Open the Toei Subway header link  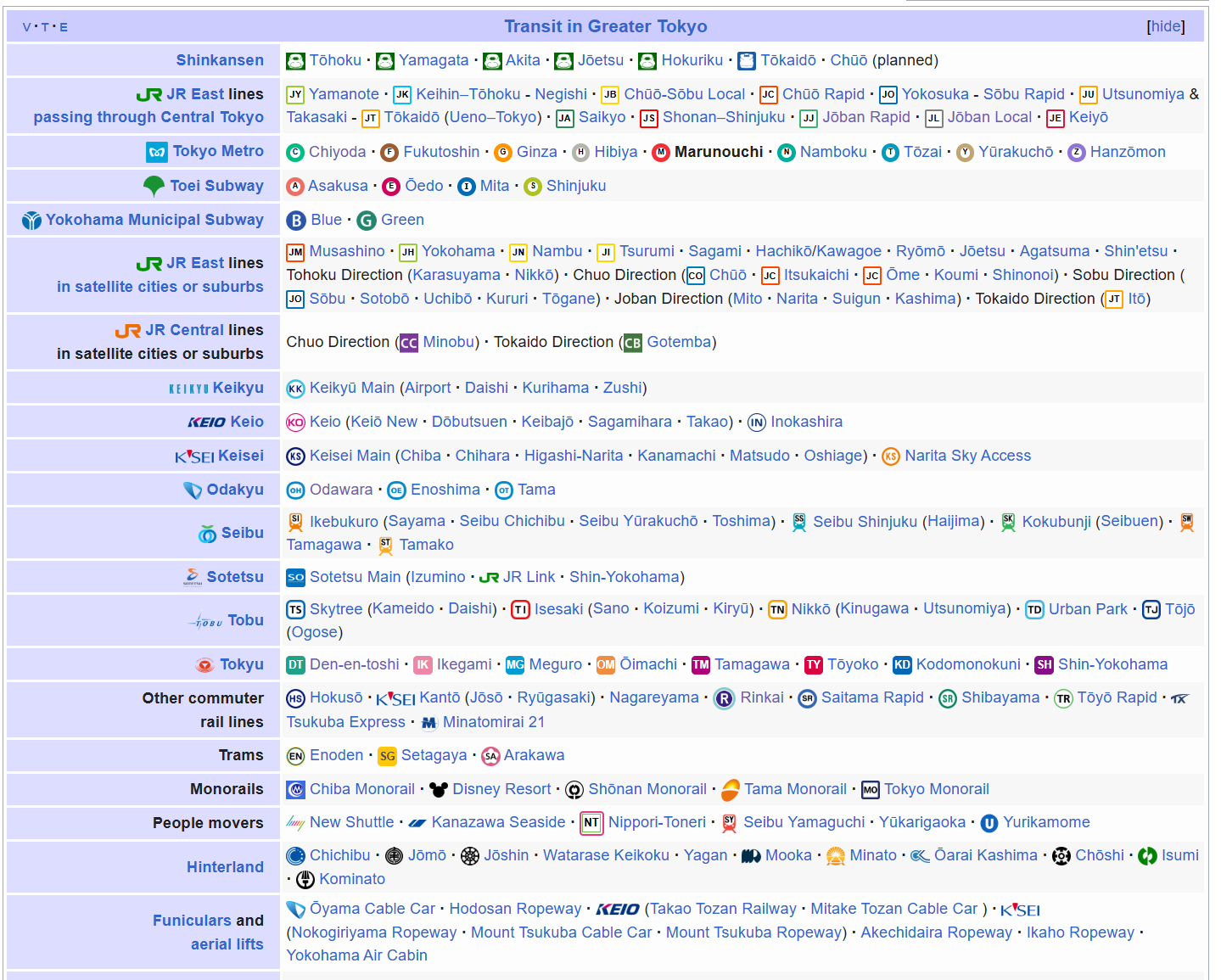point(216,186)
